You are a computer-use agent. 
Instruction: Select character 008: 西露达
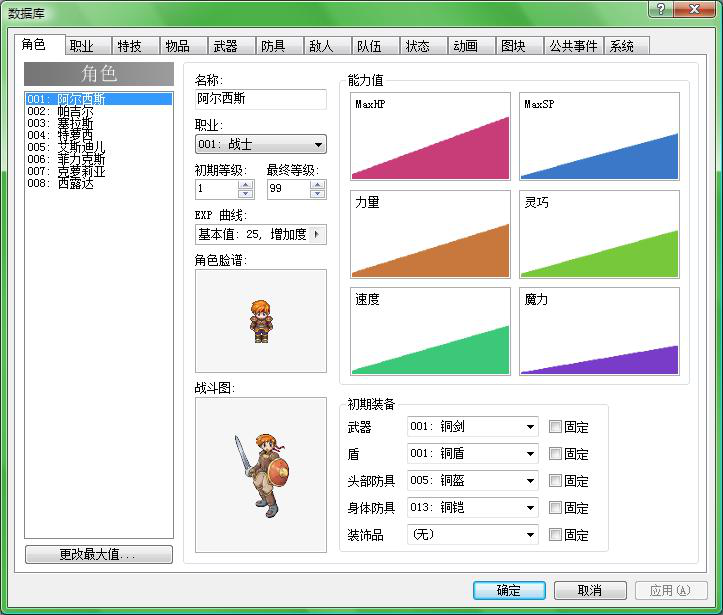pyautogui.click(x=99, y=183)
